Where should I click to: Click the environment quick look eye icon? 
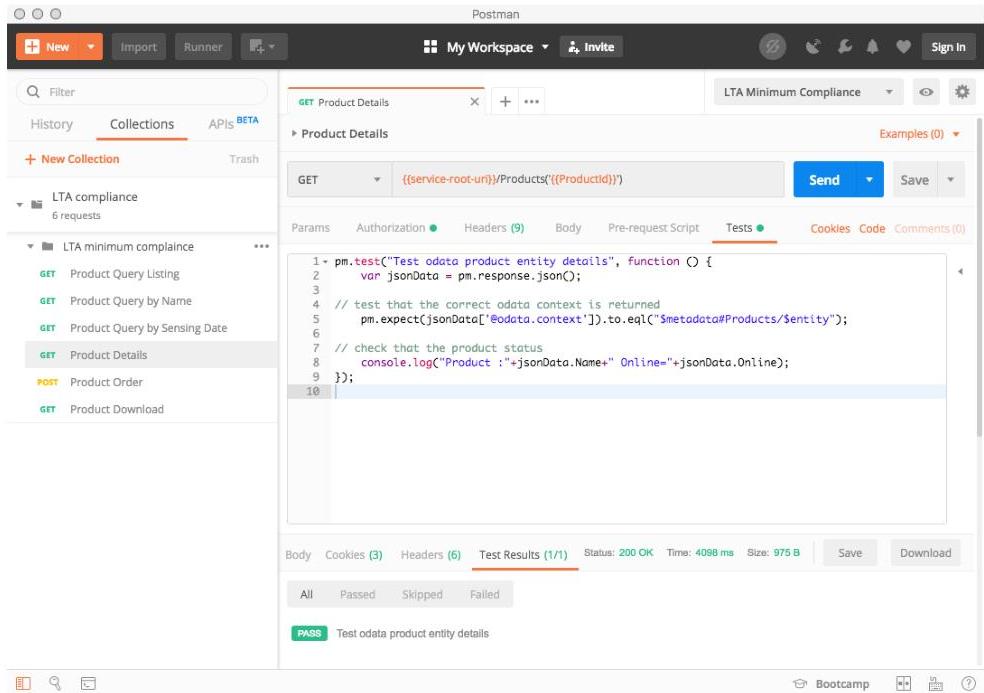point(926,92)
